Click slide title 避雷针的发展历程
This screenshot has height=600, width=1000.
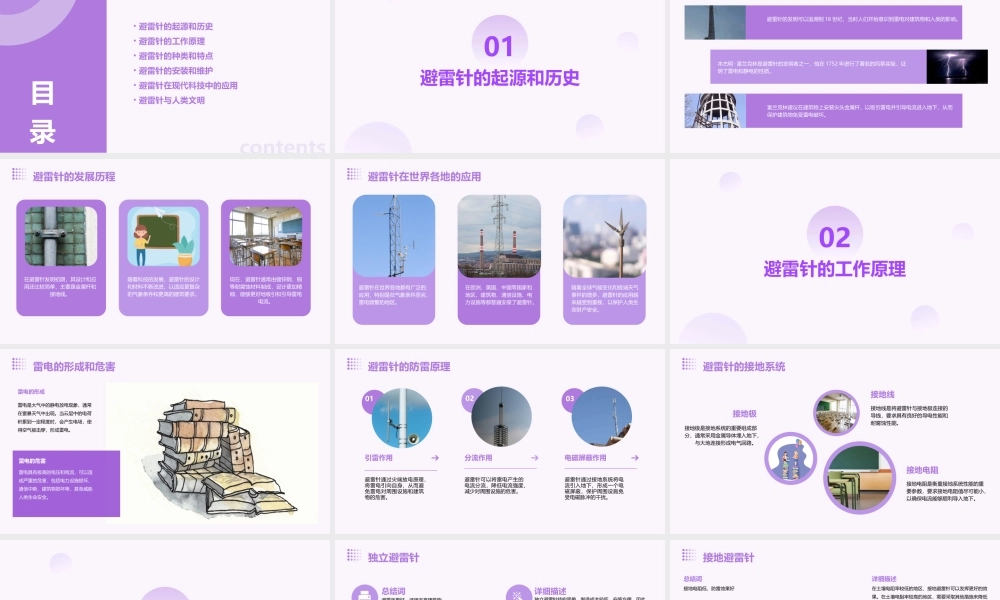[x=74, y=177]
